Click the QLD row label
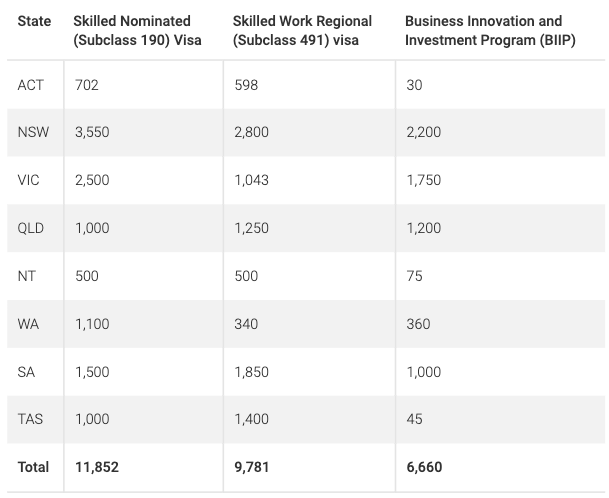609x498 pixels. [x=30, y=228]
